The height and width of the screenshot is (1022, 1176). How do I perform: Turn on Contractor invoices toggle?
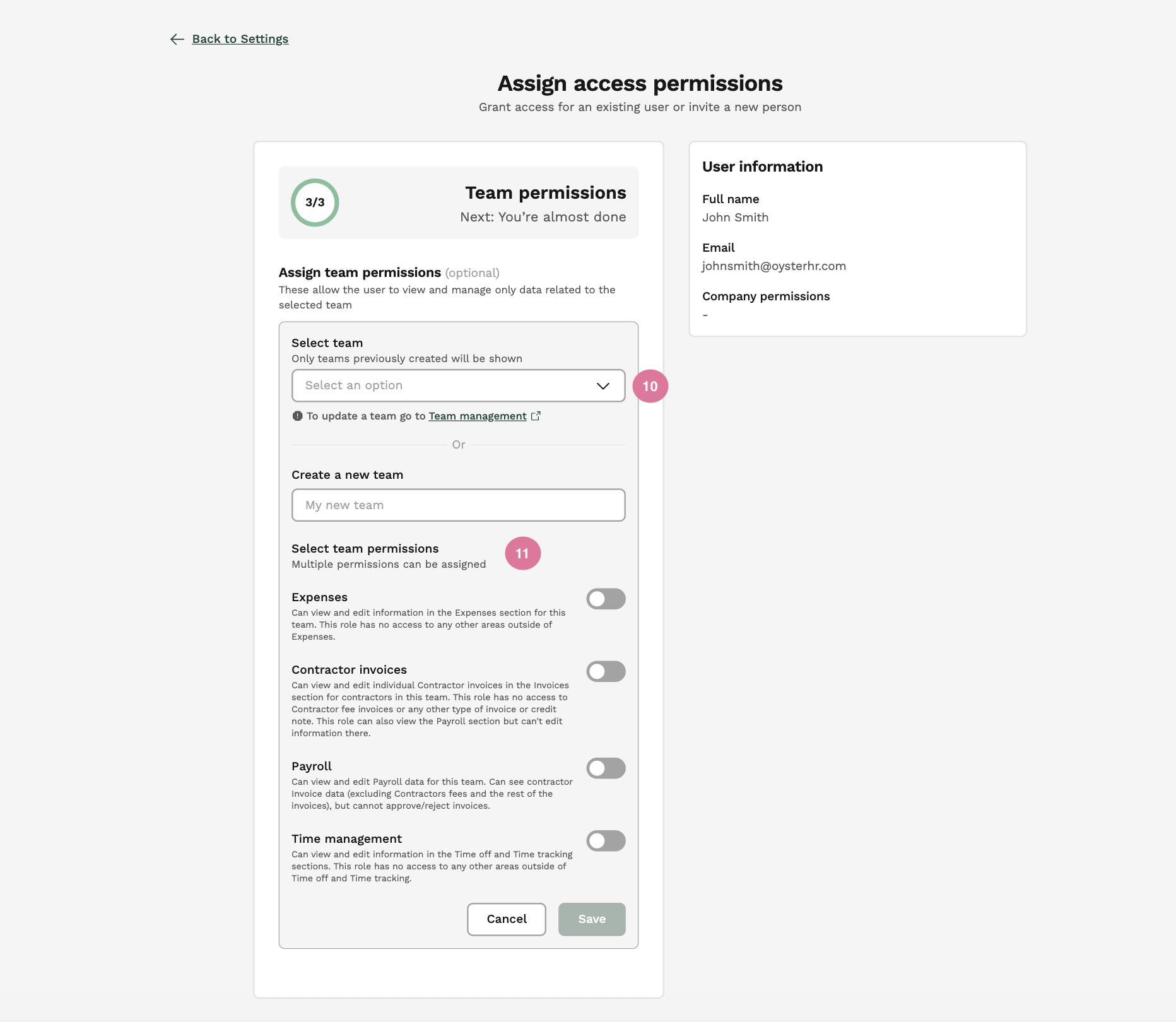point(606,671)
